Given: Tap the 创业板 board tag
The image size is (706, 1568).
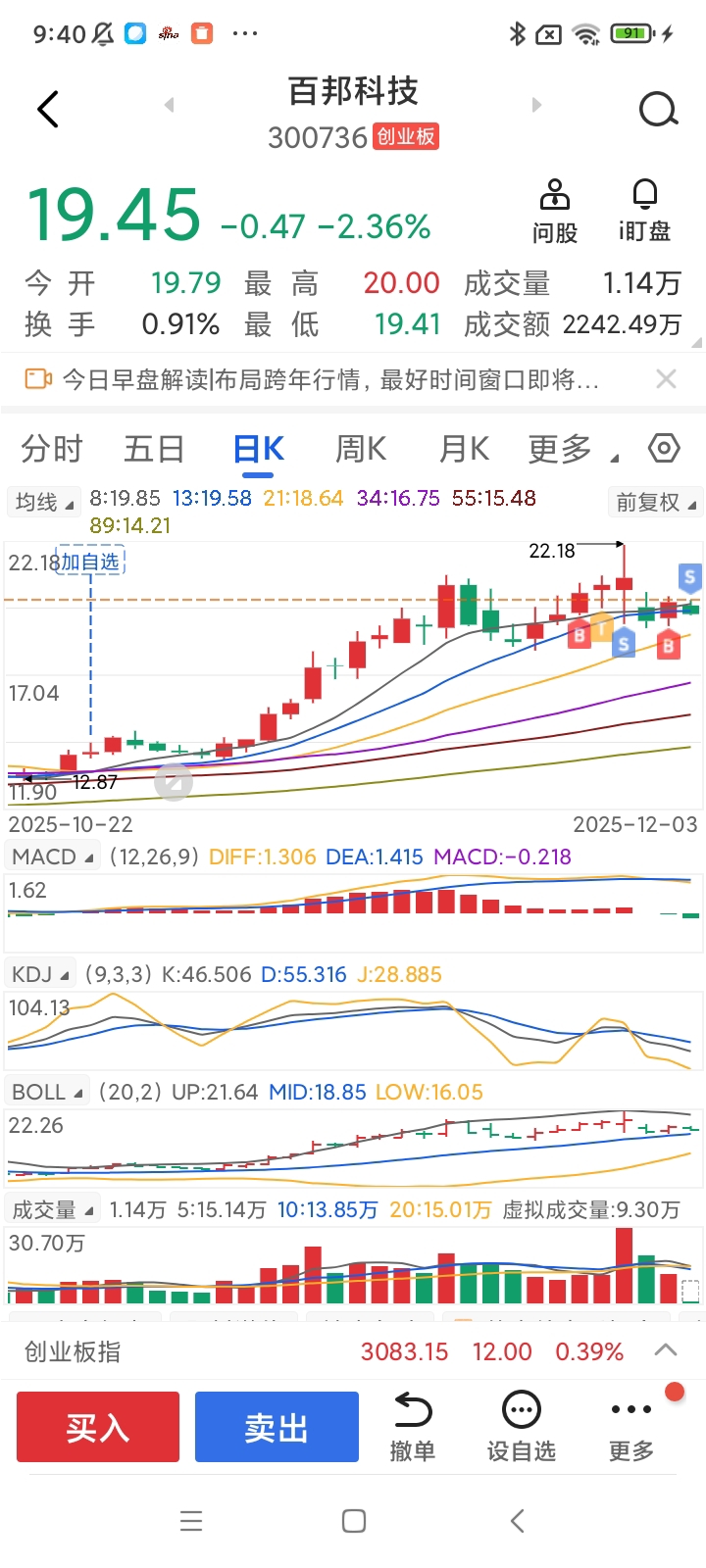Looking at the screenshot, I should point(405,136).
